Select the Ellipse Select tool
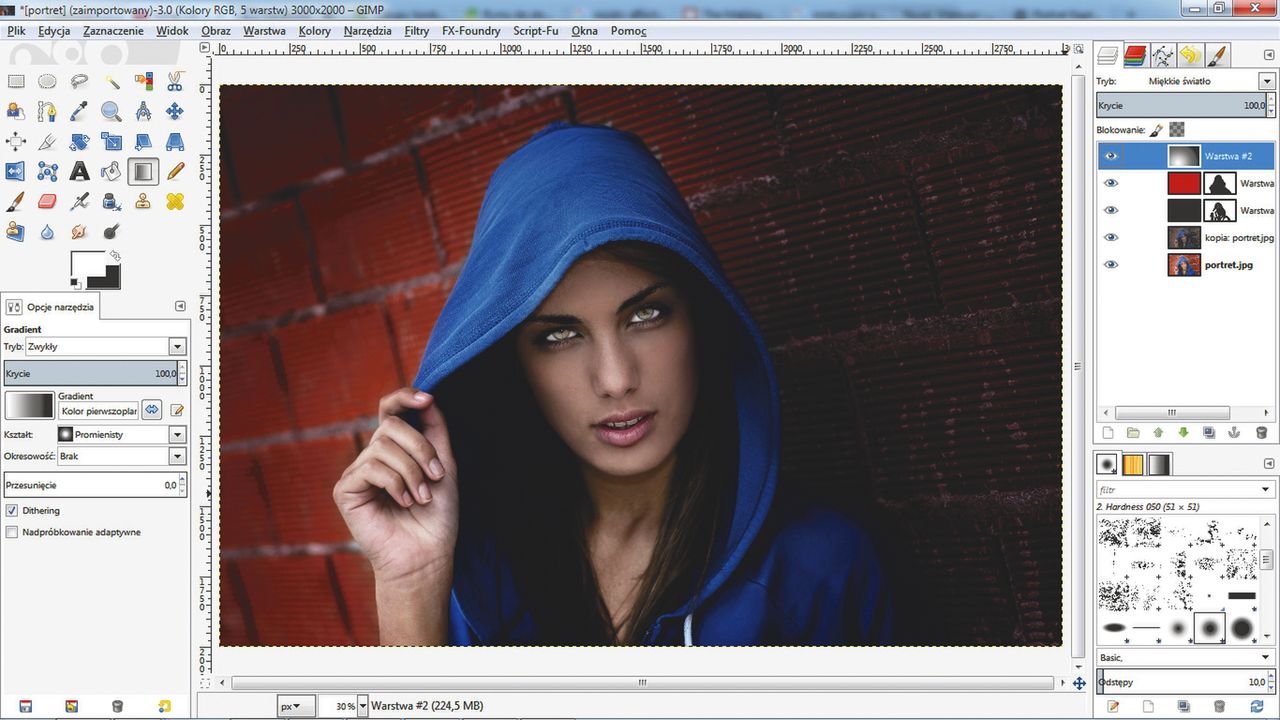Image resolution: width=1280 pixels, height=720 pixels. coord(47,81)
